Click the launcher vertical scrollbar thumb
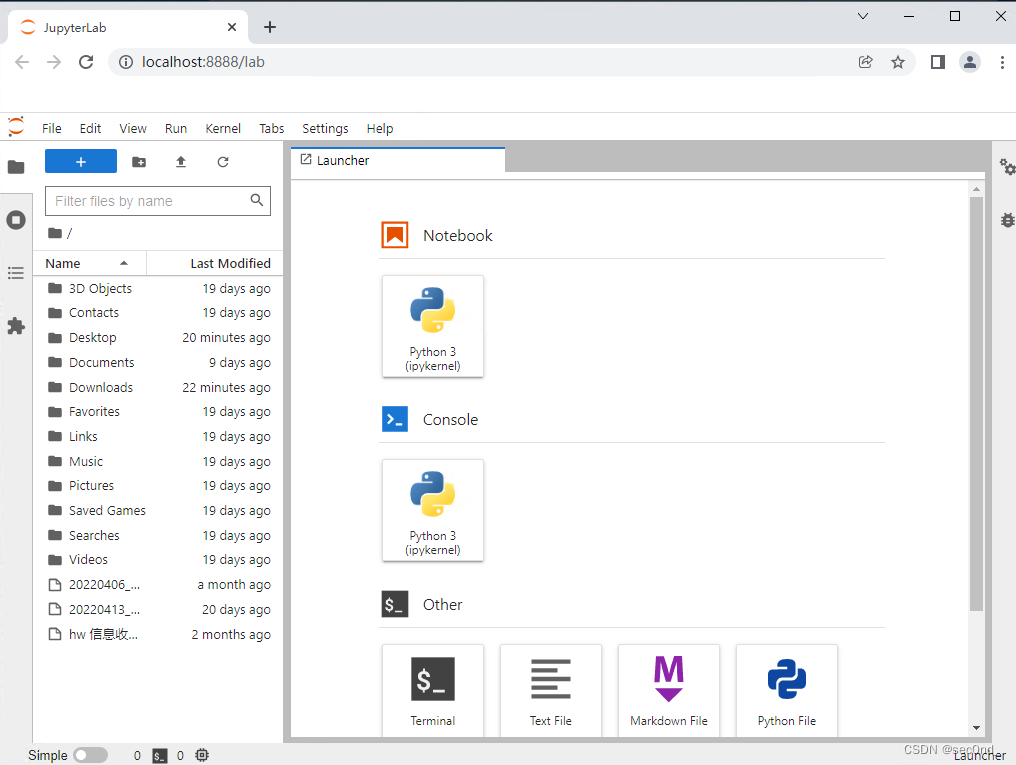Viewport: 1016px width, 765px height. tap(976, 404)
